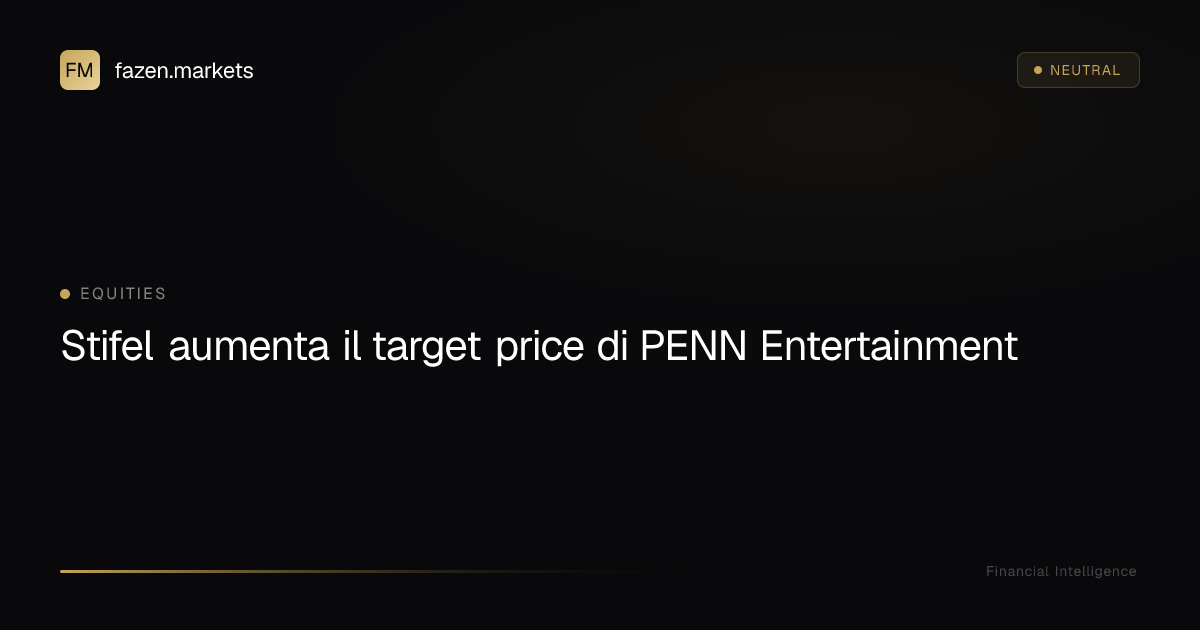1200x630 pixels.
Task: Click the letter F in the FM logo
Action: [72, 70]
